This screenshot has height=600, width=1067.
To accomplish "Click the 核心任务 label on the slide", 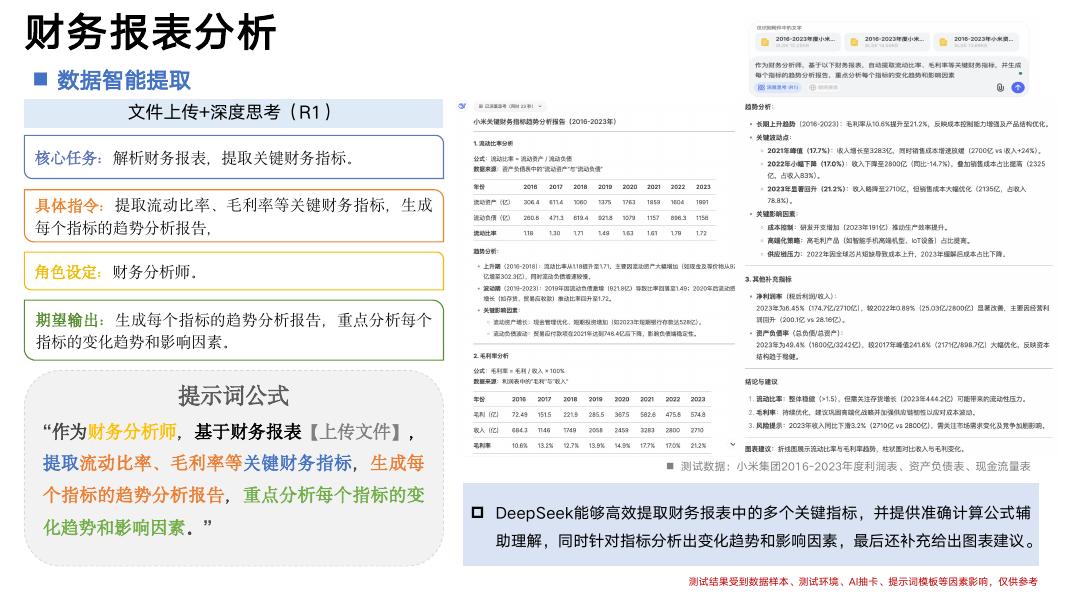I will pyautogui.click(x=68, y=158).
